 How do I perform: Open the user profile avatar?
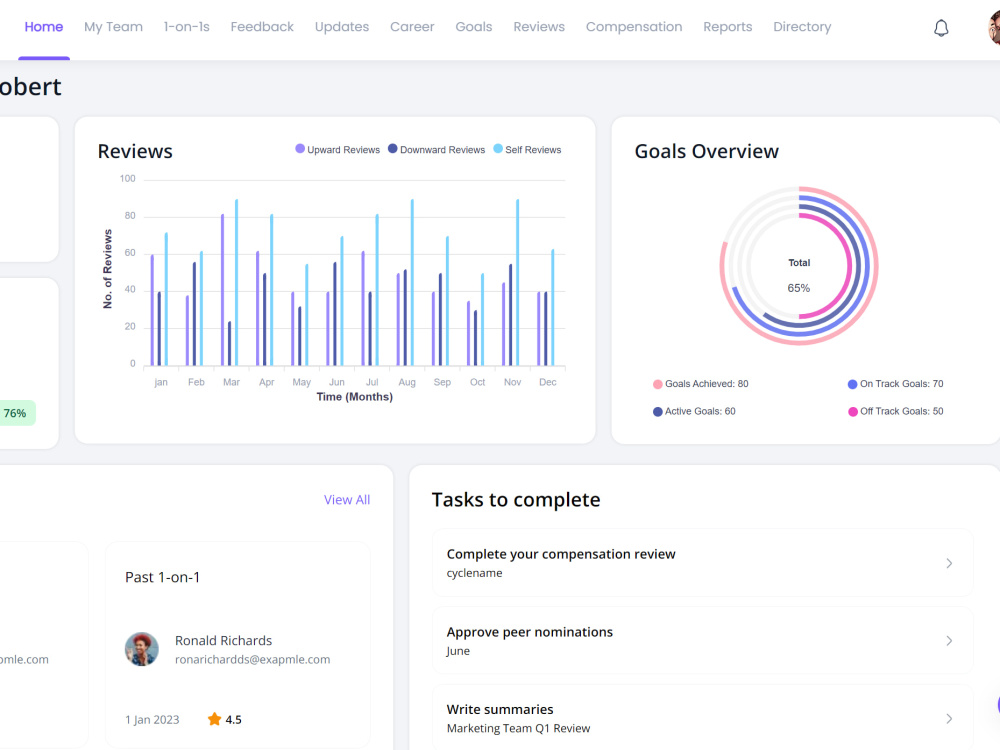pos(994,27)
